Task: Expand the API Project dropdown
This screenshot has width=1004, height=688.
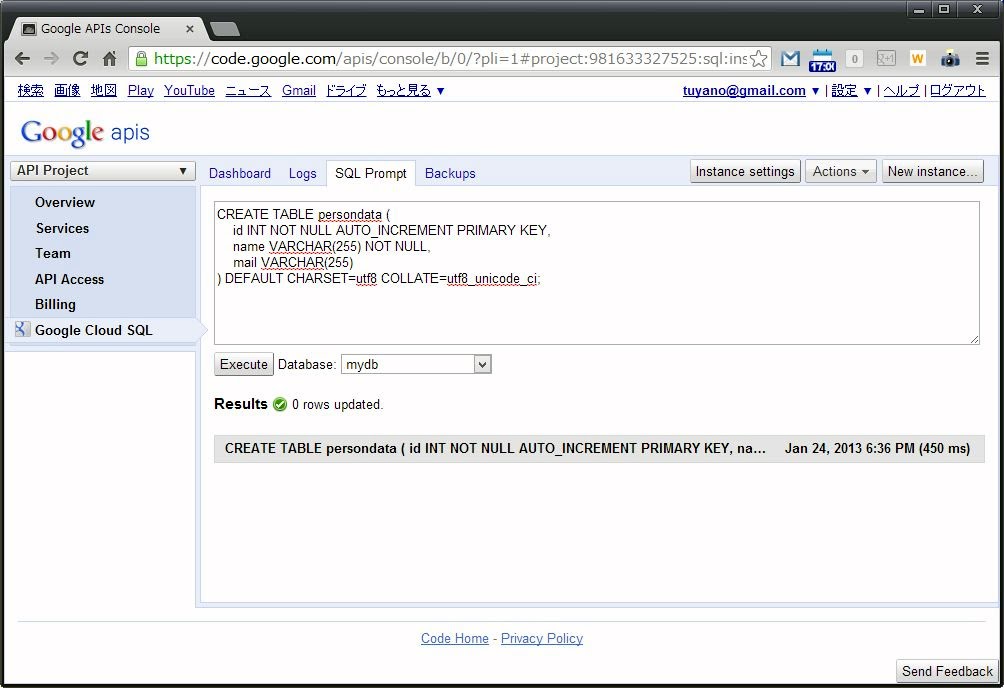Action: tap(102, 171)
